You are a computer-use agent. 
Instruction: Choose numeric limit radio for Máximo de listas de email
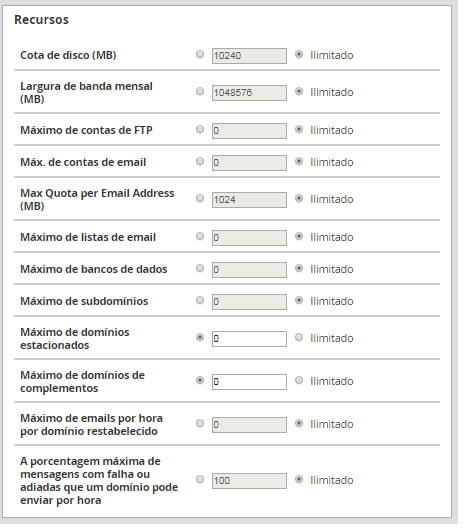(200, 236)
